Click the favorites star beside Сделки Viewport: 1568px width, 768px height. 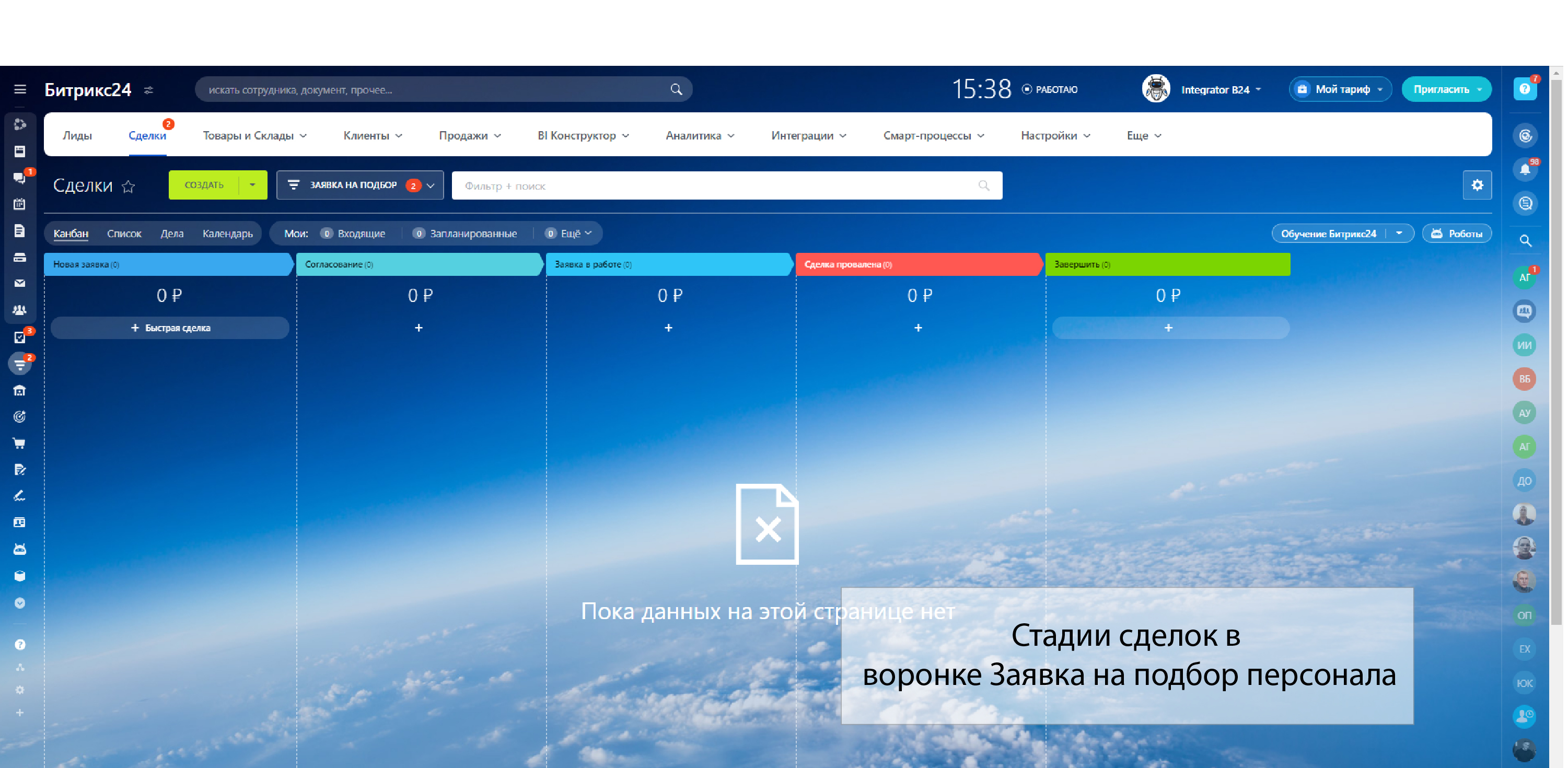(x=128, y=186)
